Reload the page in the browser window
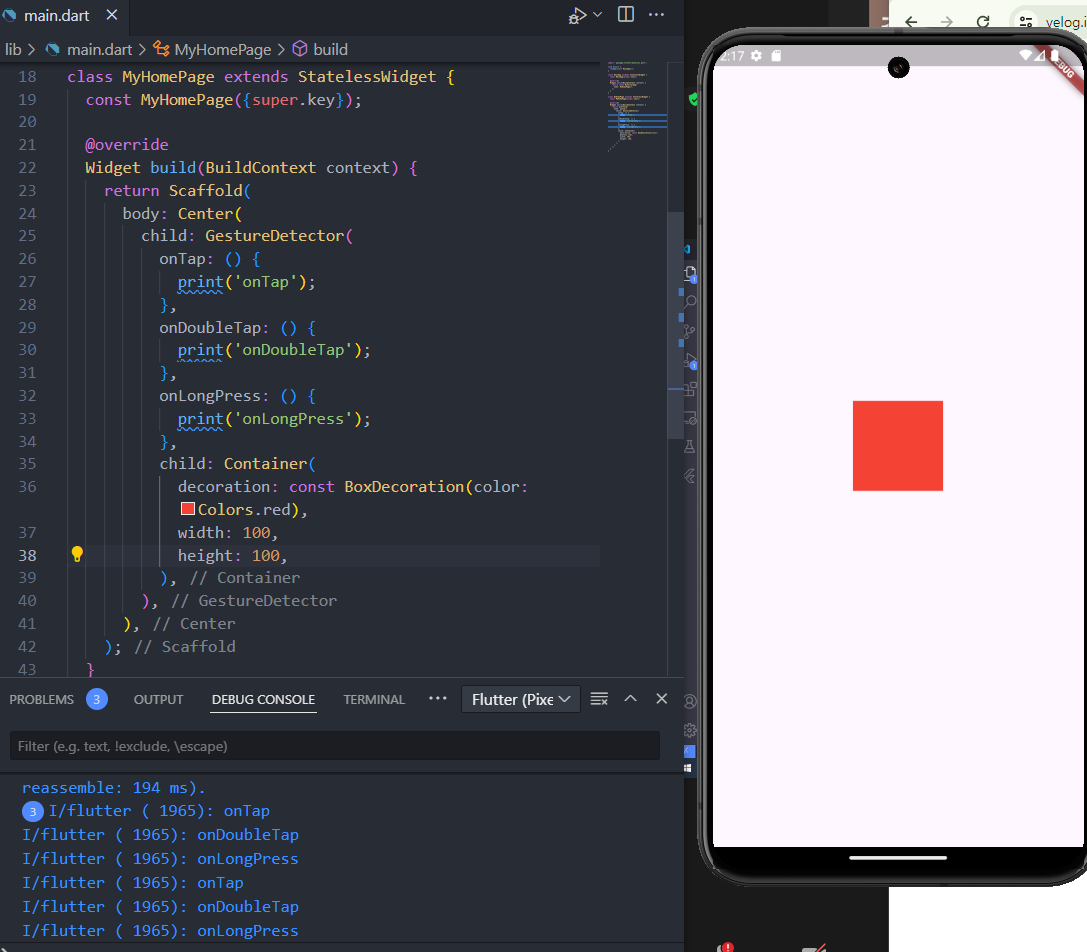The height and width of the screenshot is (952, 1087). pos(983,21)
